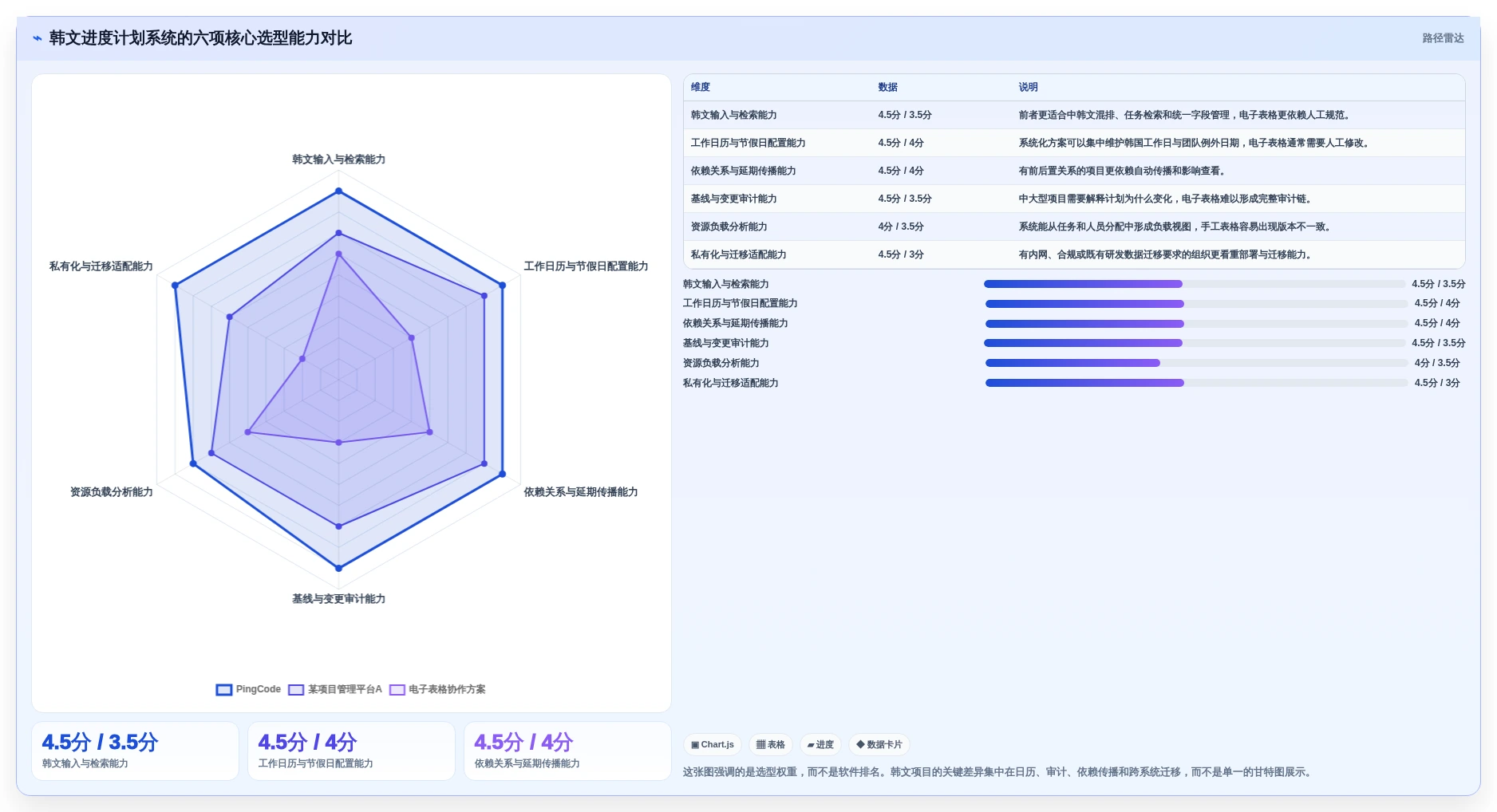Click the 韩文输入与检索能力 progress bar
Viewport: 1497px width, 812px height.
click(1195, 284)
